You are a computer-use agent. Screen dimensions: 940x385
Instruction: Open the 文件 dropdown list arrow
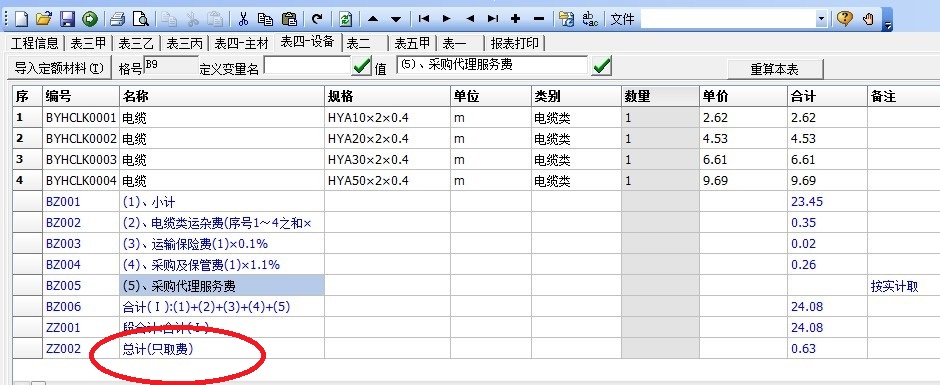click(821, 19)
